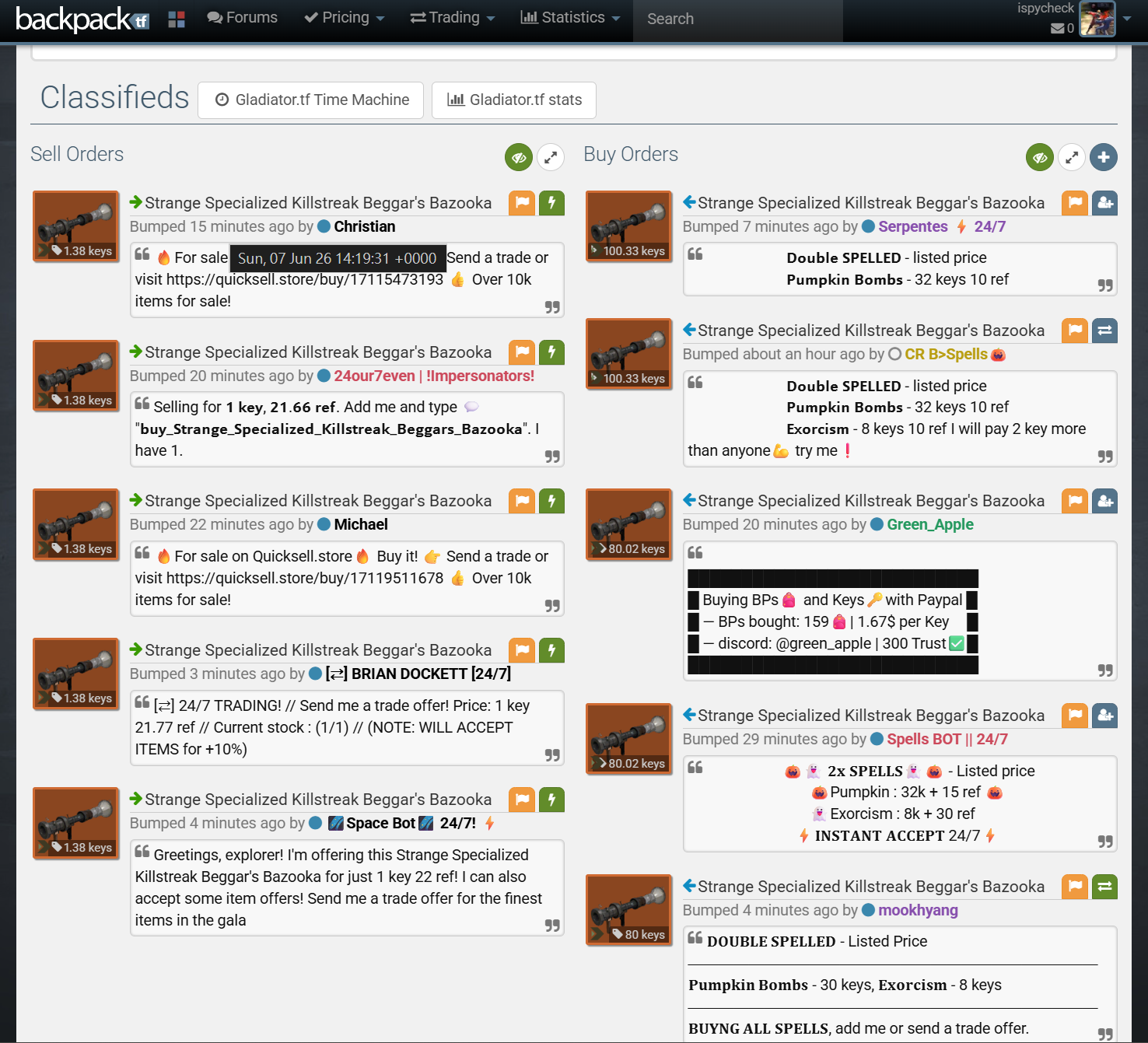Image resolution: width=1148 pixels, height=1043 pixels.
Task: Report the Space Bot sell listing
Action: [522, 800]
